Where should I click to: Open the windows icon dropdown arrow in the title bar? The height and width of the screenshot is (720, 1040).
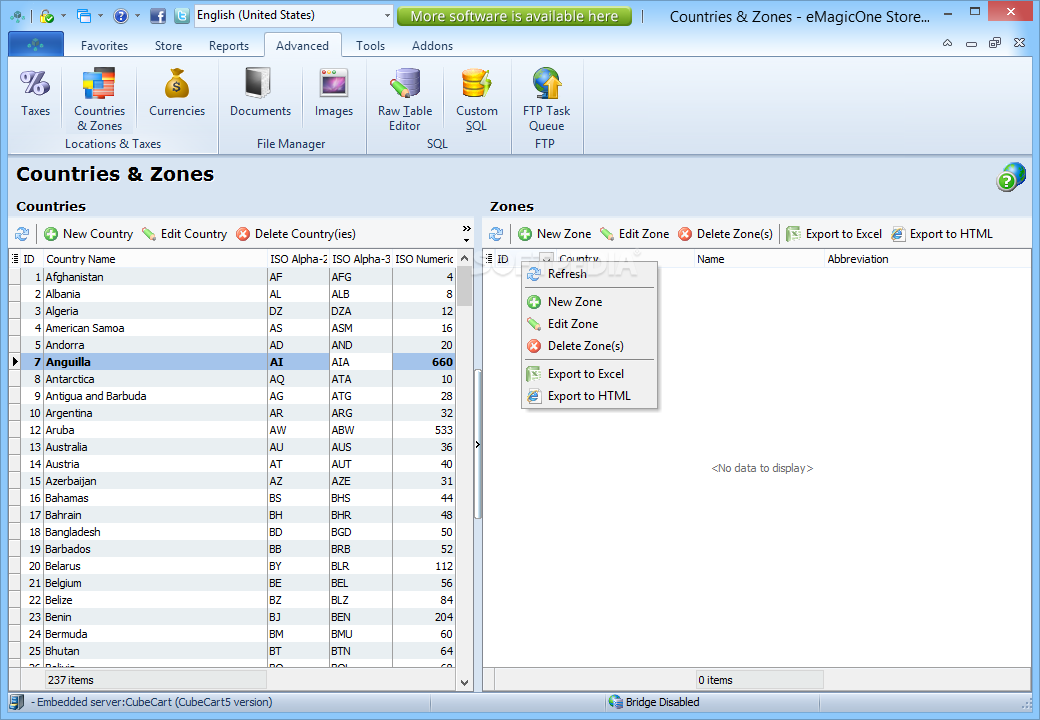tap(100, 15)
